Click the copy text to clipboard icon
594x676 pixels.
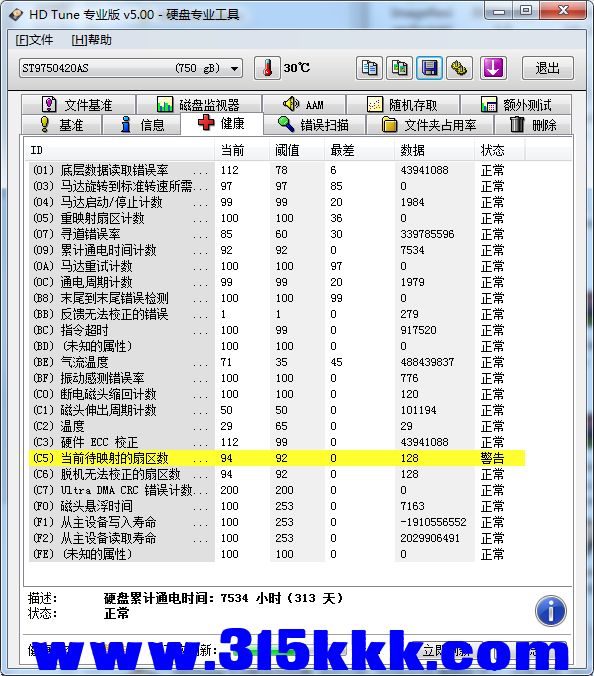pyautogui.click(x=369, y=68)
